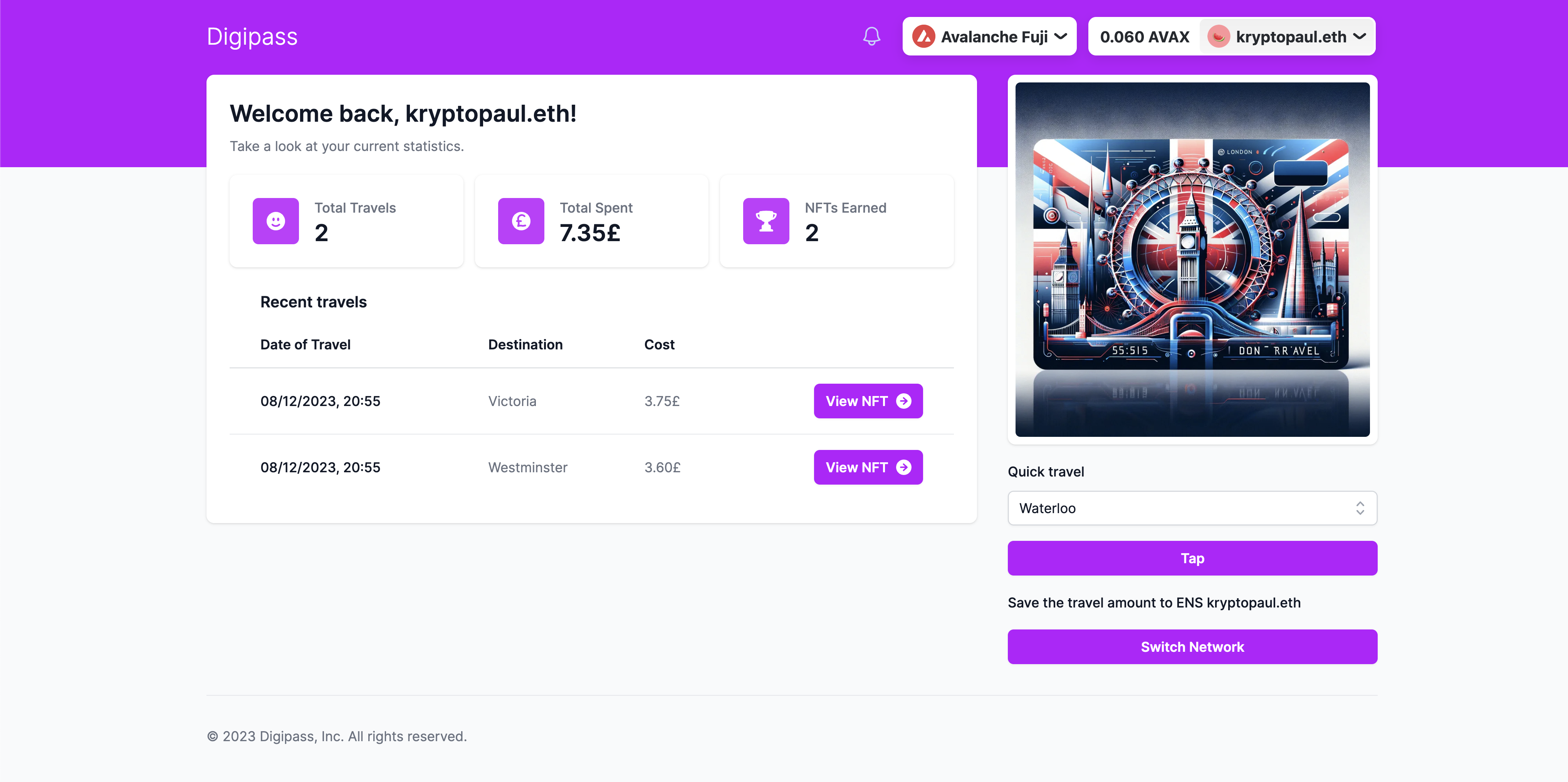This screenshot has width=1568, height=782.
Task: Click the Digipass logo text
Action: pos(252,37)
